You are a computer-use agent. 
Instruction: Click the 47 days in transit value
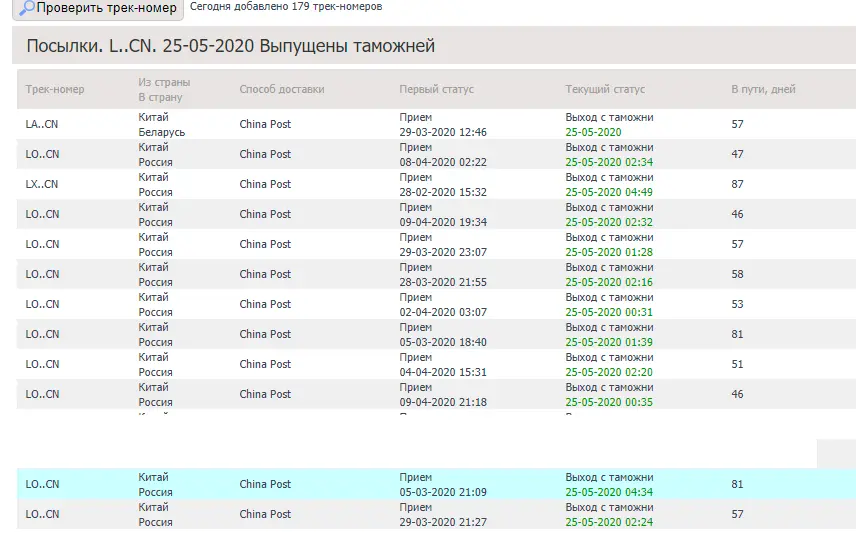pyautogui.click(x=737, y=154)
